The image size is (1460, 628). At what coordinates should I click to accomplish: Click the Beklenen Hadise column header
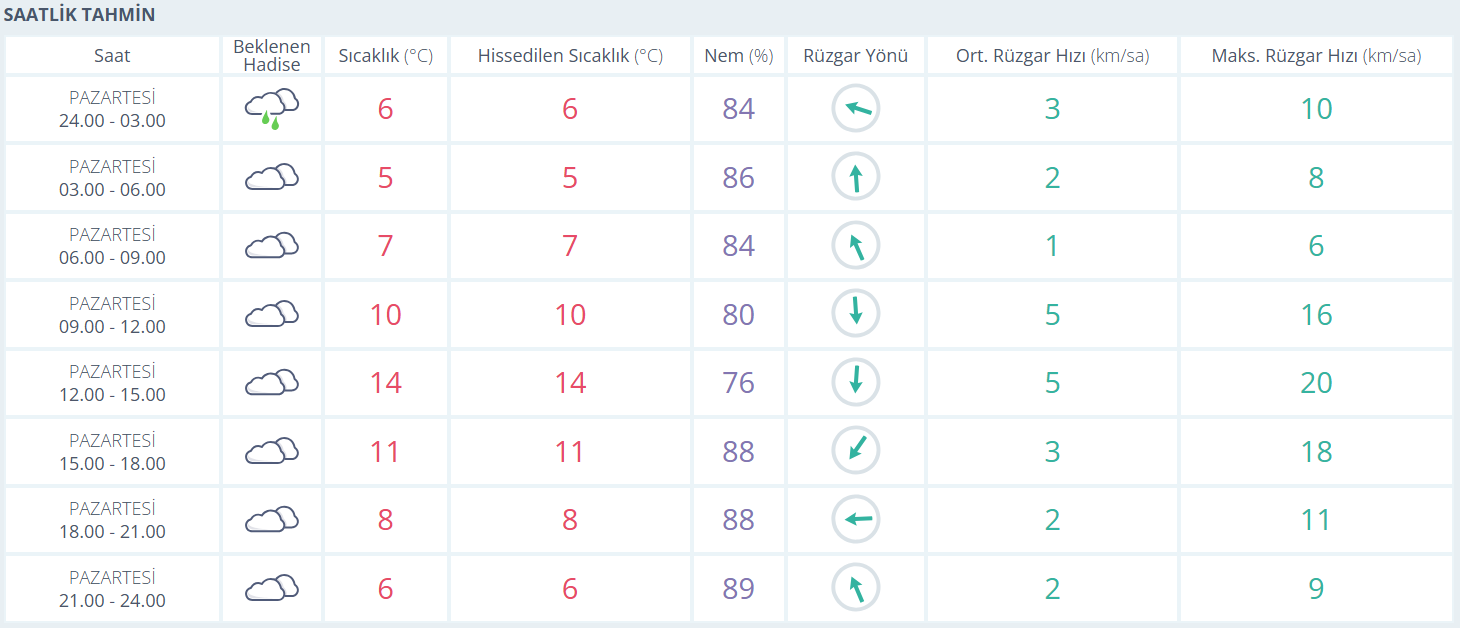coord(272,56)
